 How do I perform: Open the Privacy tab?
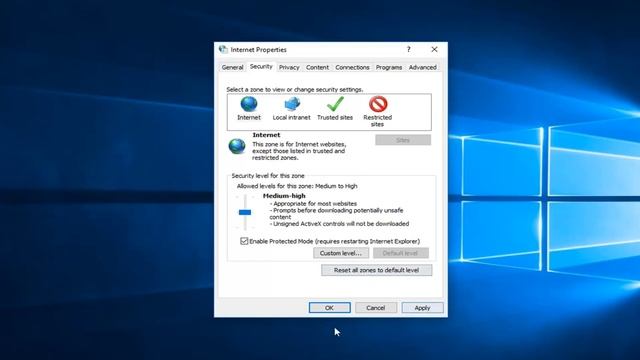289,67
